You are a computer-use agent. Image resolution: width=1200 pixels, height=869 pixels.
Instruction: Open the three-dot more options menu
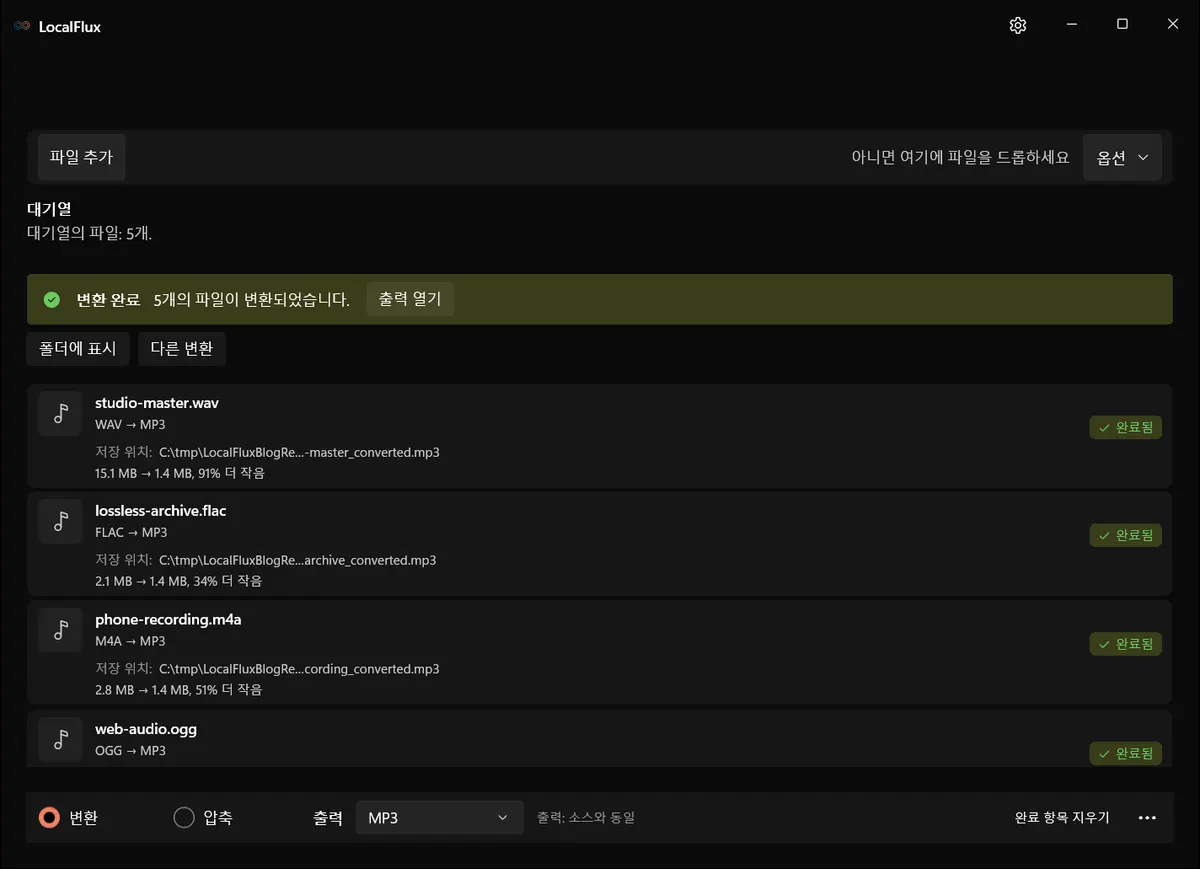click(1147, 818)
